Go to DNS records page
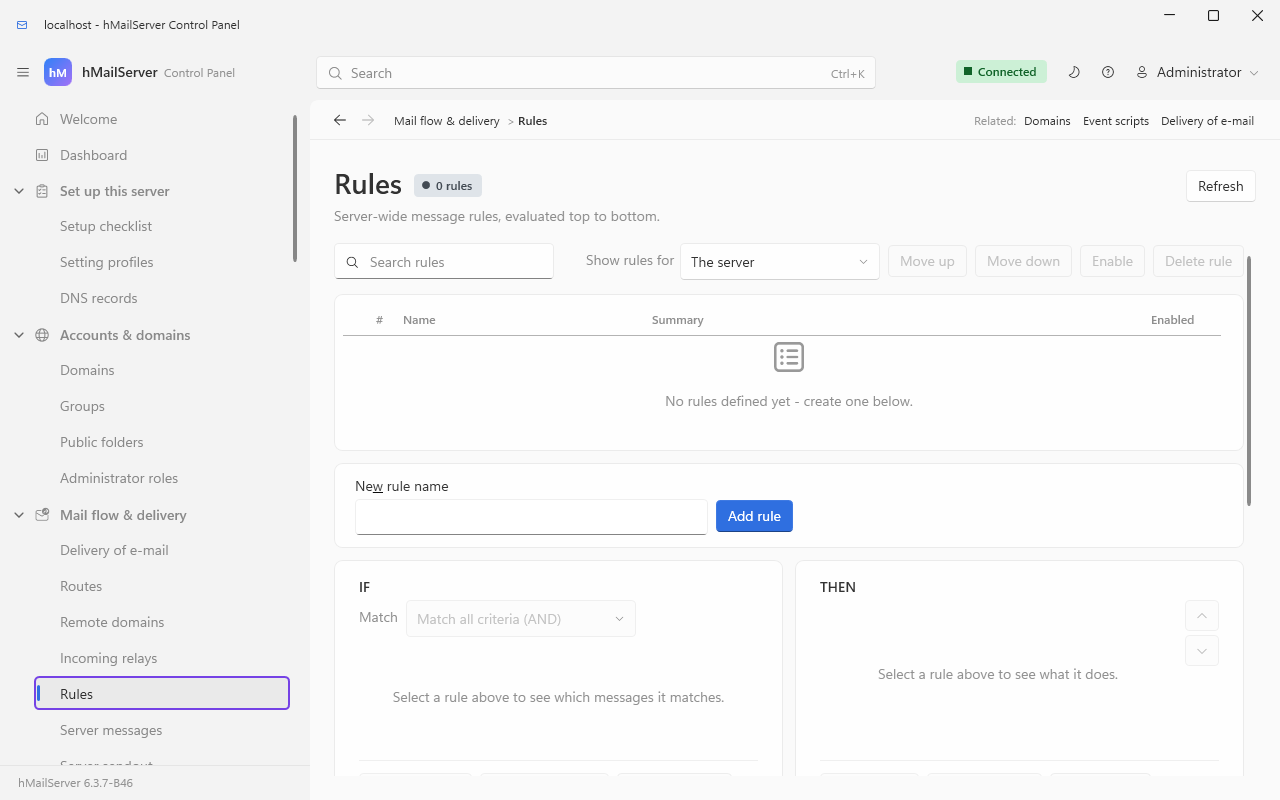This screenshot has width=1280, height=800. (x=99, y=298)
